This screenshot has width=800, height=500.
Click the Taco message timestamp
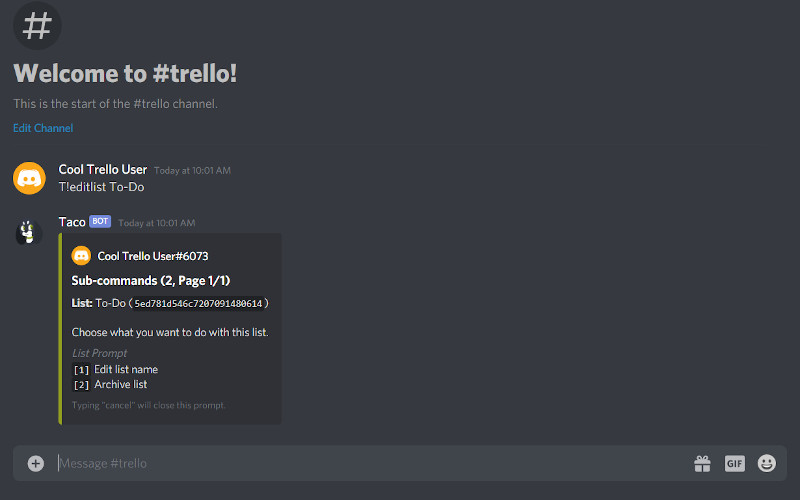[x=157, y=223]
